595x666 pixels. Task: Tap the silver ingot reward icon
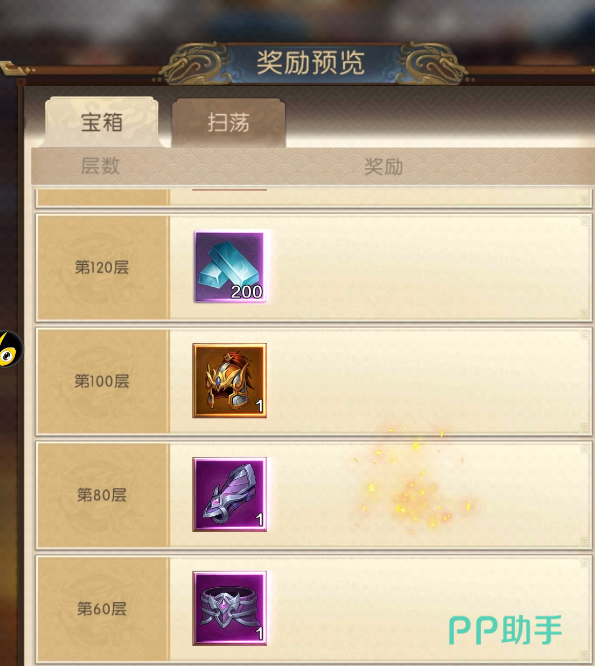point(230,266)
